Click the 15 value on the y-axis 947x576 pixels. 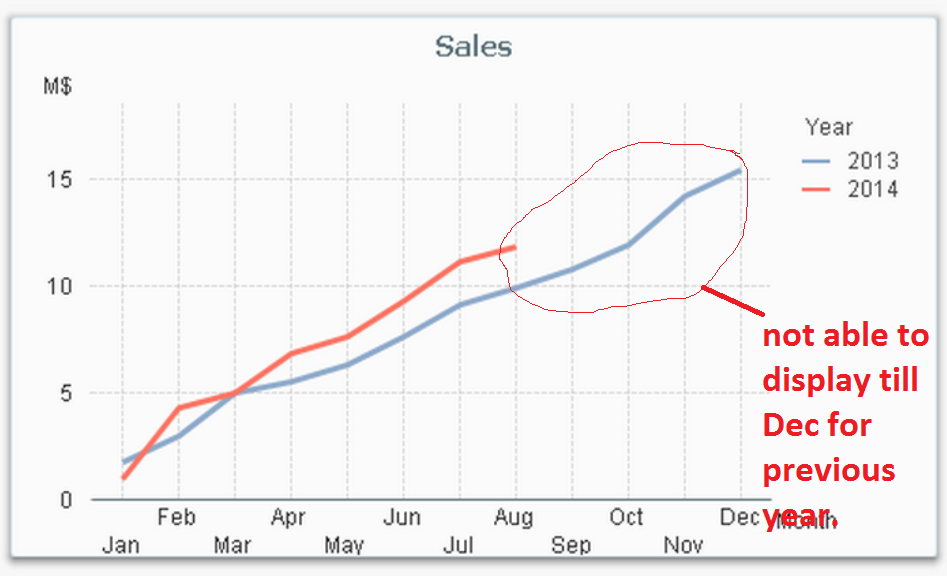pos(64,180)
